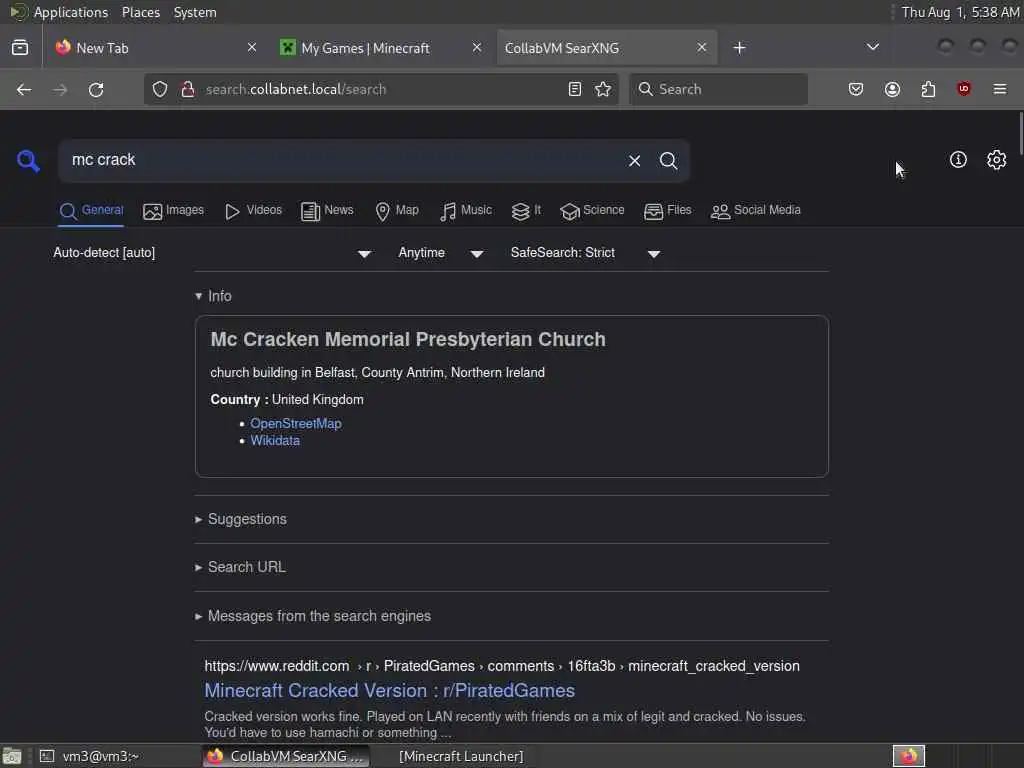Image resolution: width=1024 pixels, height=768 pixels.
Task: Open Firefox account icon
Action: point(892,89)
